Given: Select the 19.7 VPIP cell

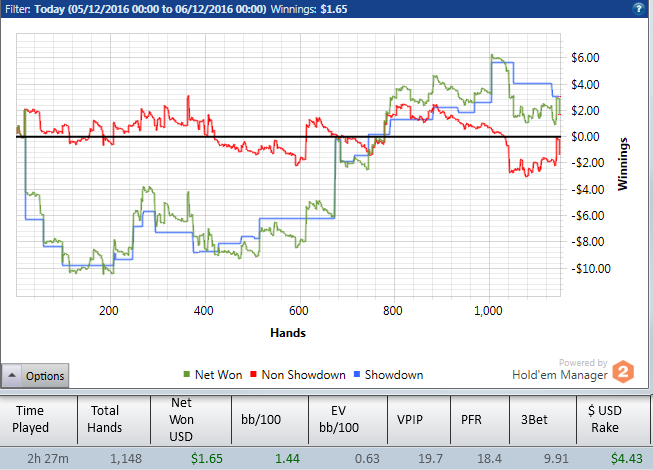Looking at the screenshot, I should tap(430, 458).
